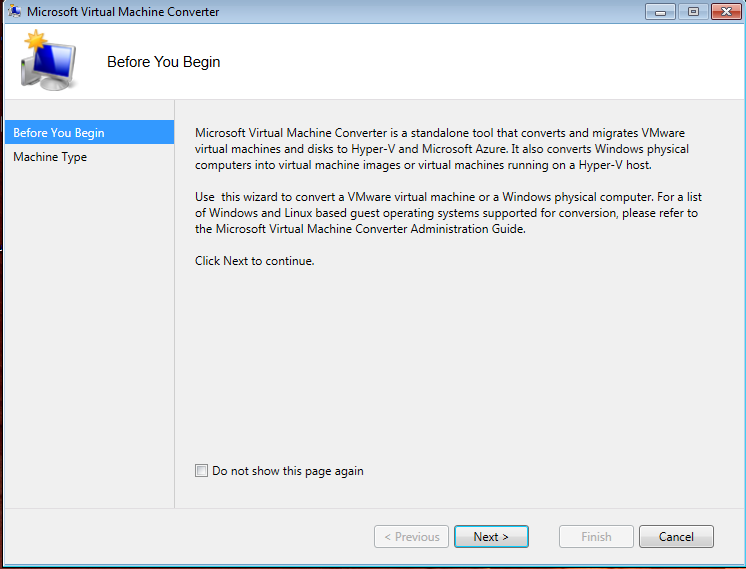Click the disabled Finish button
Image resolution: width=746 pixels, height=569 pixels.
596,537
